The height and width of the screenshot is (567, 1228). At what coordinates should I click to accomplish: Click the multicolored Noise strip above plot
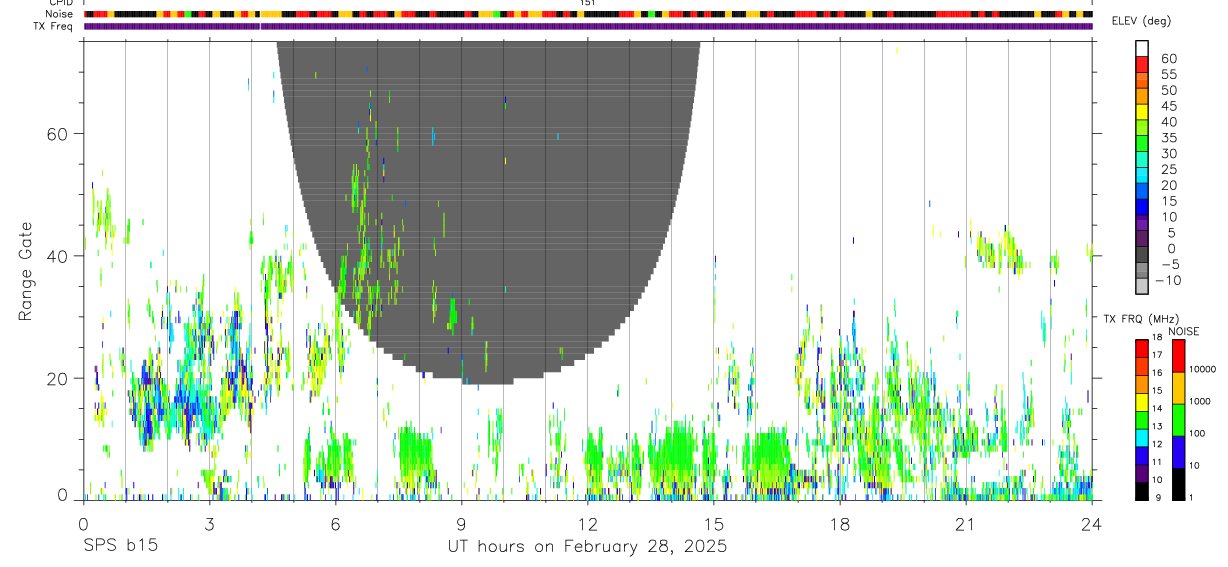point(588,14)
